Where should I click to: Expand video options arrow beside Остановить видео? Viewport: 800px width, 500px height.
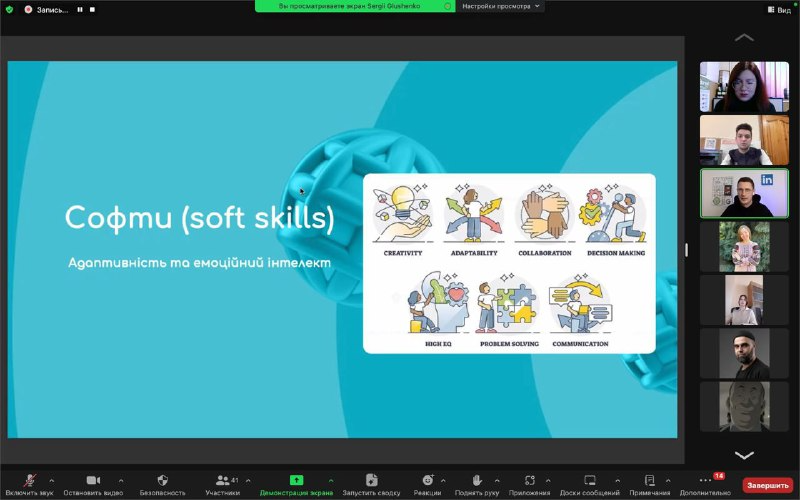[x=121, y=480]
